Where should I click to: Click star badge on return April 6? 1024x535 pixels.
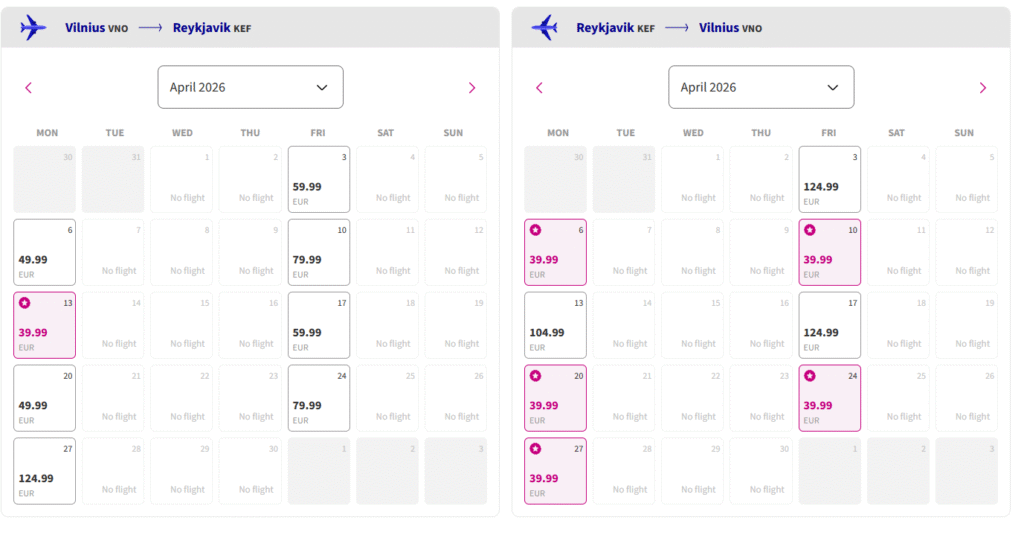(536, 229)
